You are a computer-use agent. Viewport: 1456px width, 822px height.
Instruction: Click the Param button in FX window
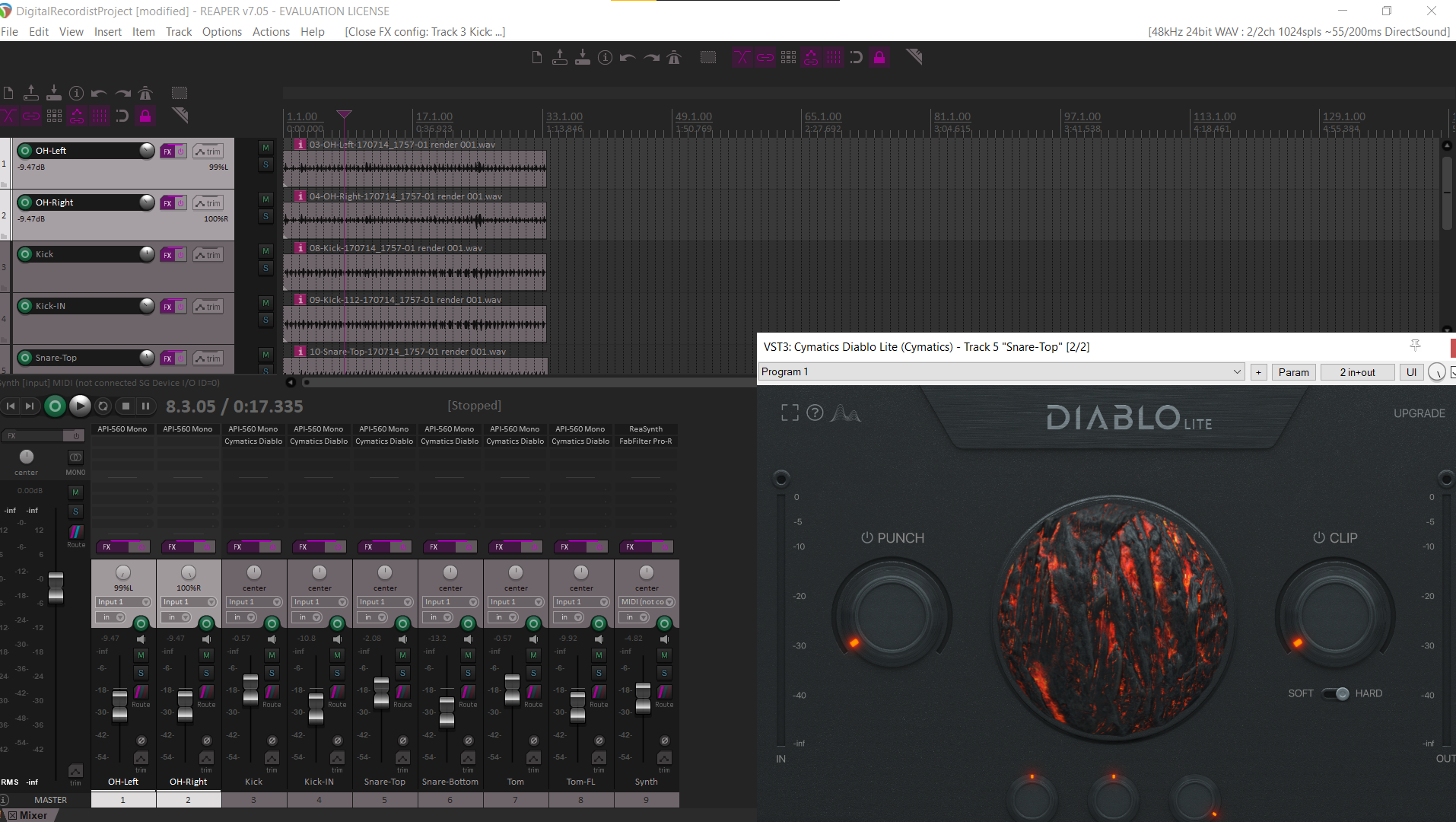pos(1293,372)
